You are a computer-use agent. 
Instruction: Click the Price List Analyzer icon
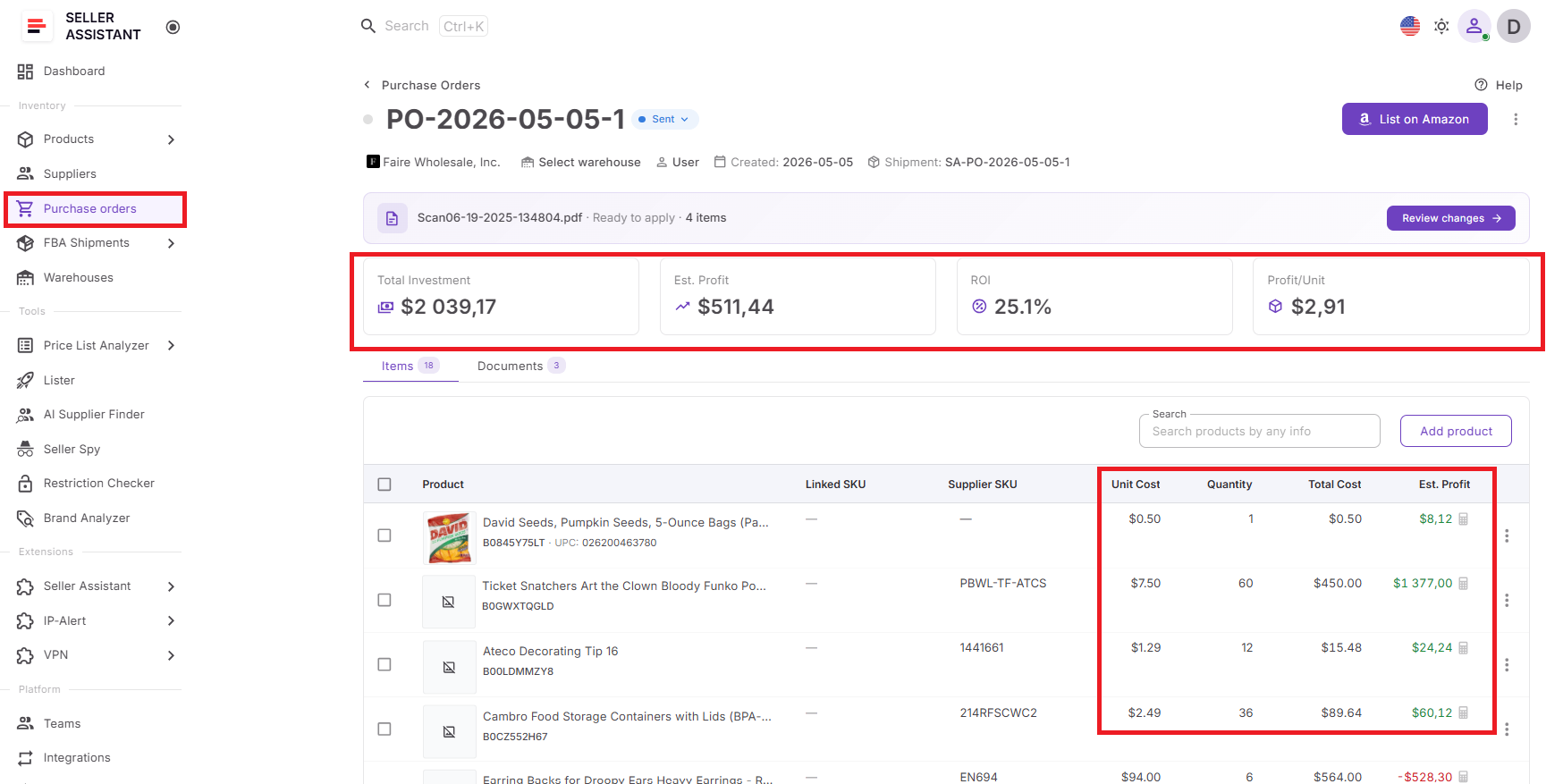click(x=25, y=346)
